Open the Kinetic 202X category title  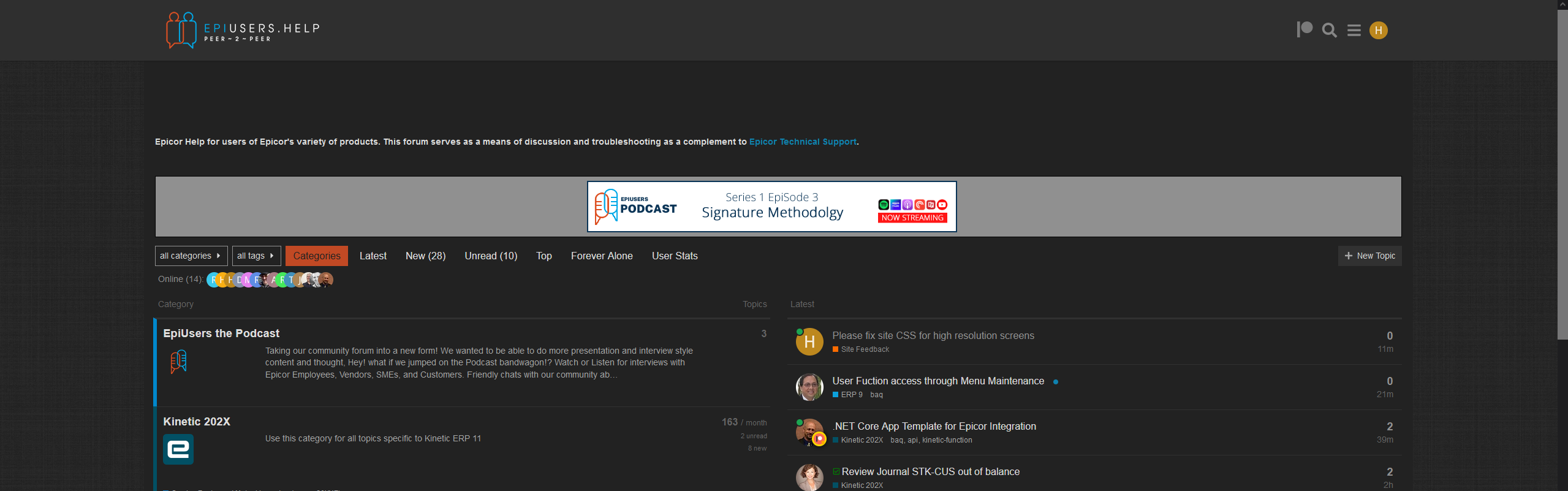pos(197,422)
